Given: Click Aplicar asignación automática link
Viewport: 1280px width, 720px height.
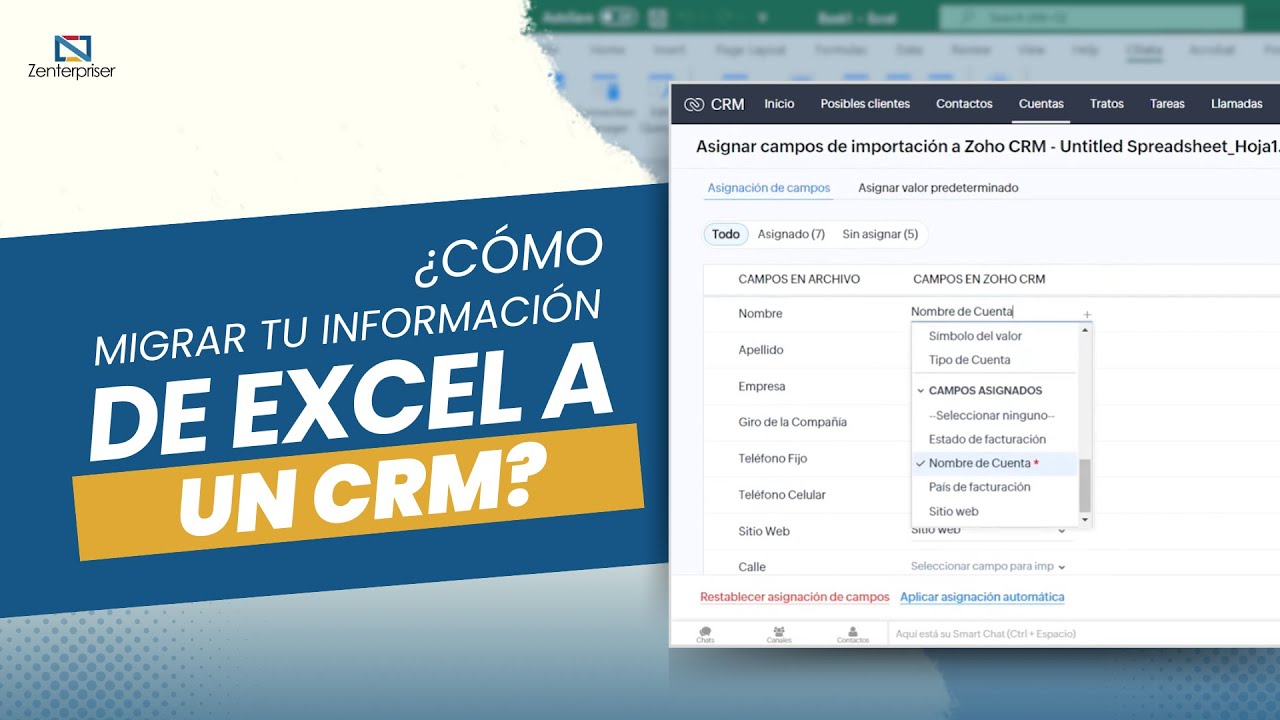Looking at the screenshot, I should click(982, 597).
